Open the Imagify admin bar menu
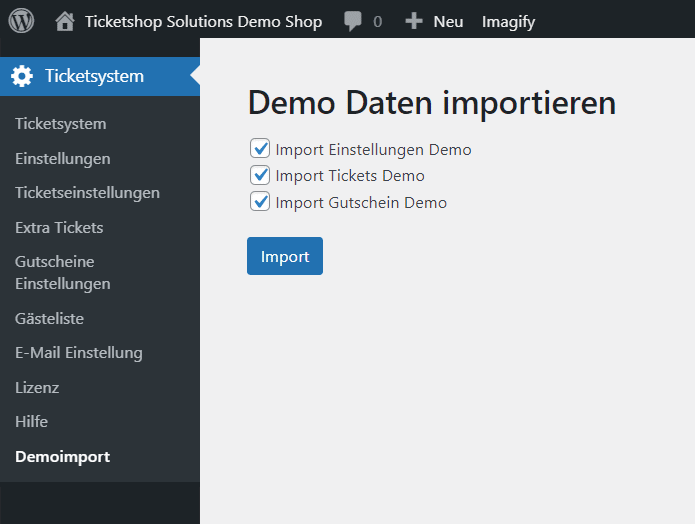Screen dimensions: 695x524 tap(508, 22)
